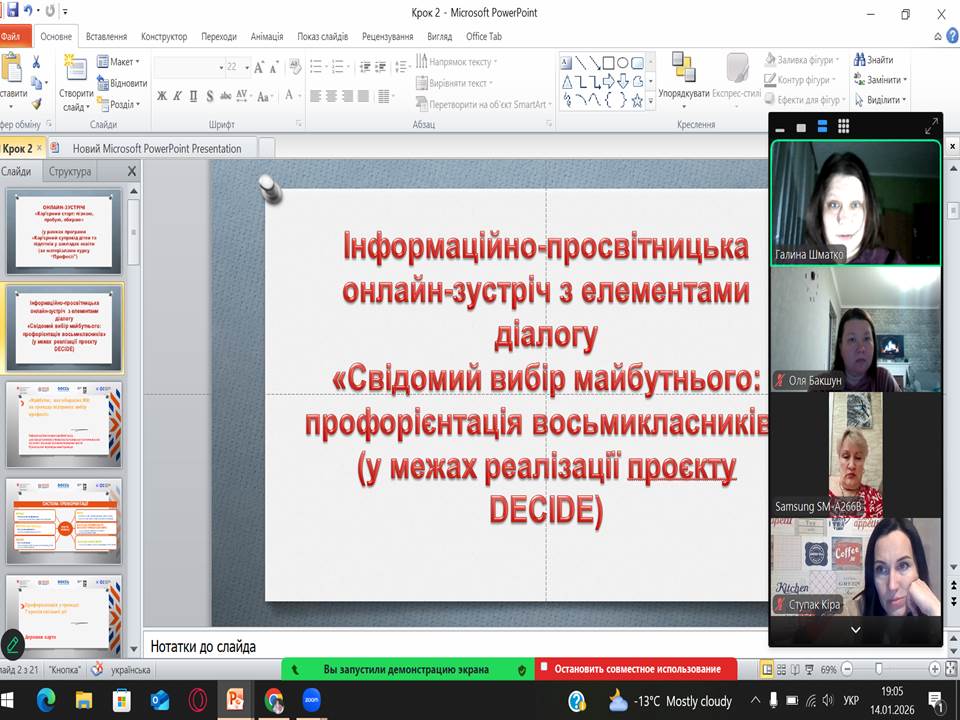Toggle bold (Ж) formatting
This screenshot has height=720, width=960.
(x=161, y=96)
